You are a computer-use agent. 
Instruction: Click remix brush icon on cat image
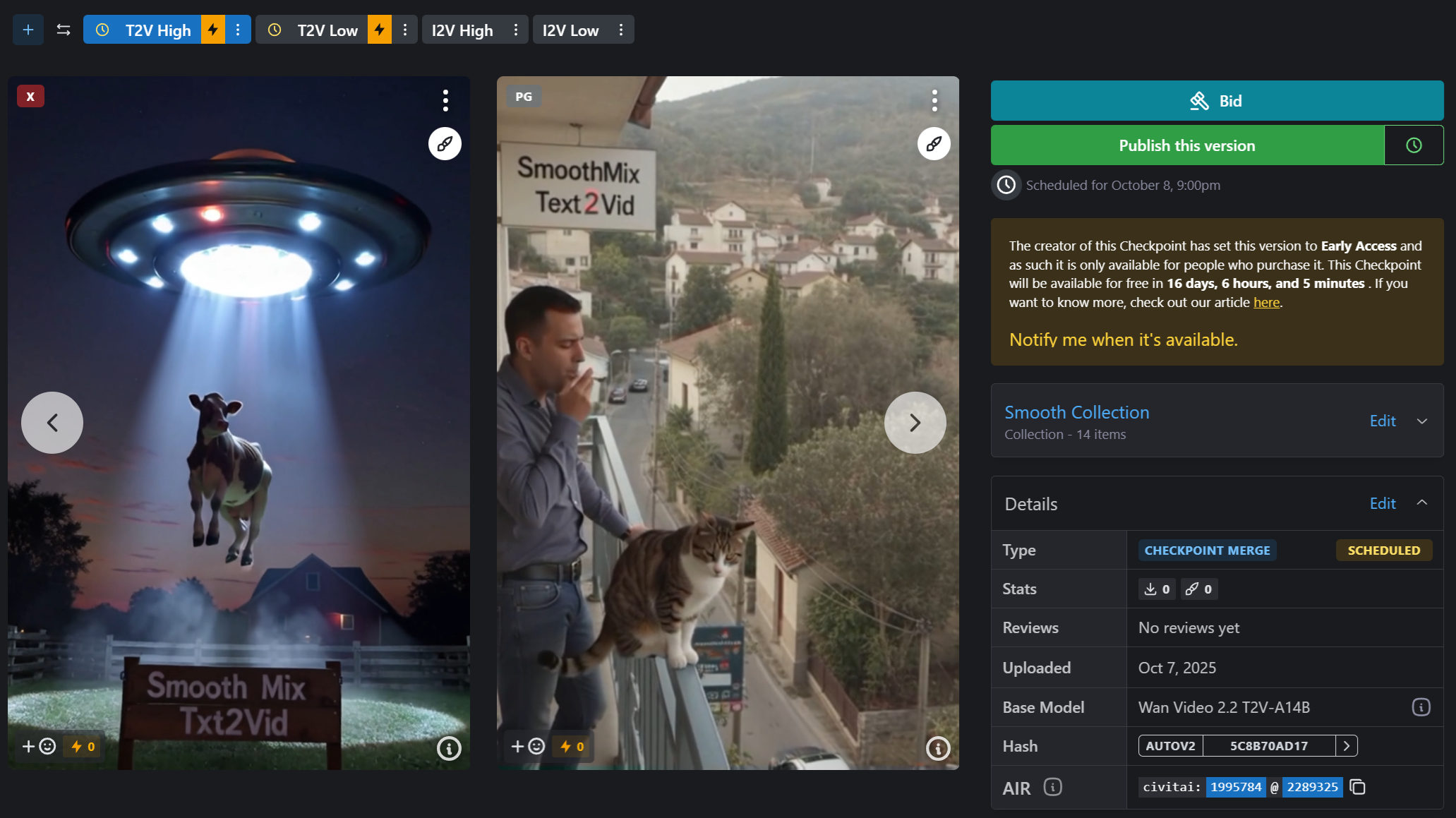coord(934,144)
